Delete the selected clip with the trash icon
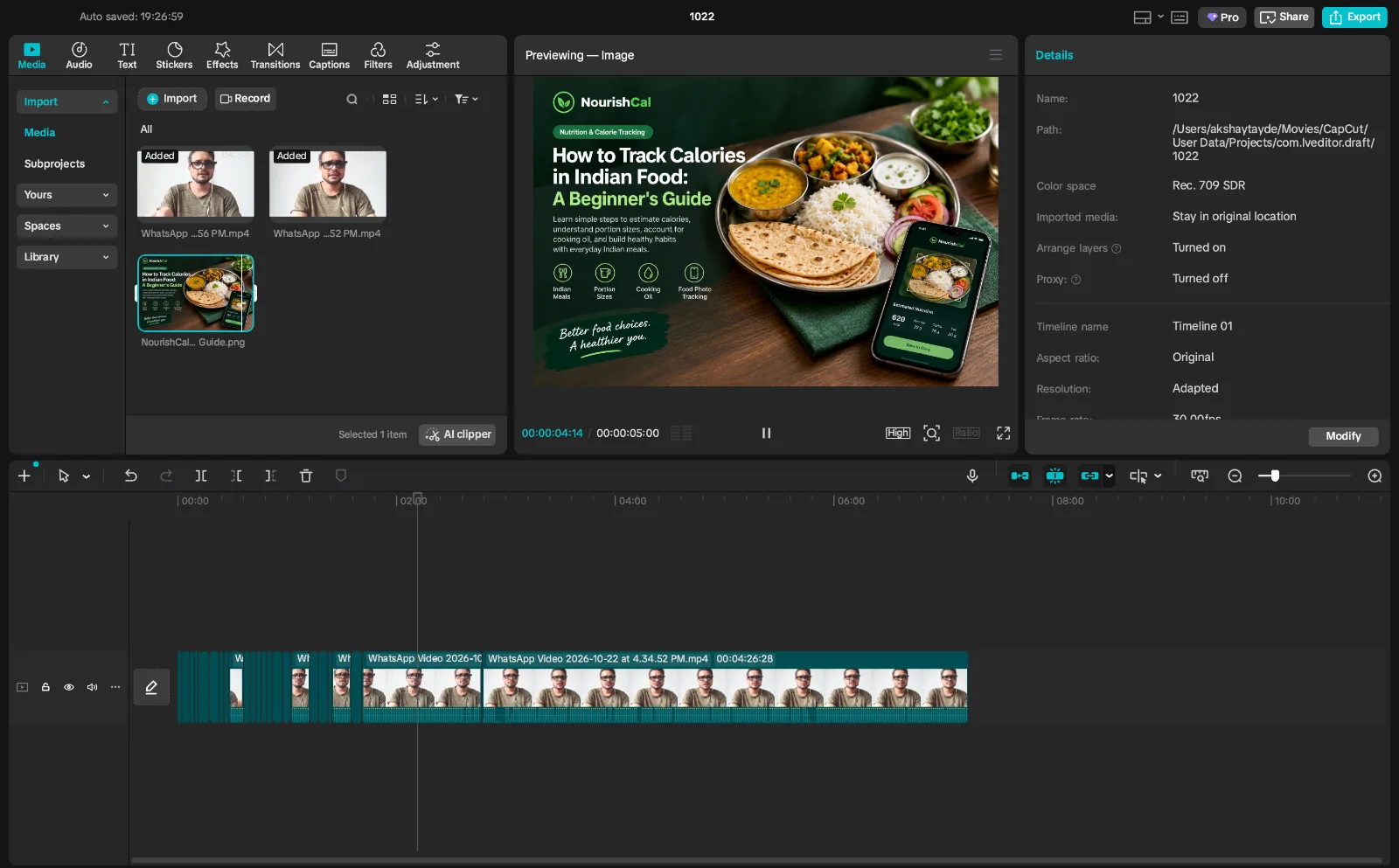 (x=306, y=476)
